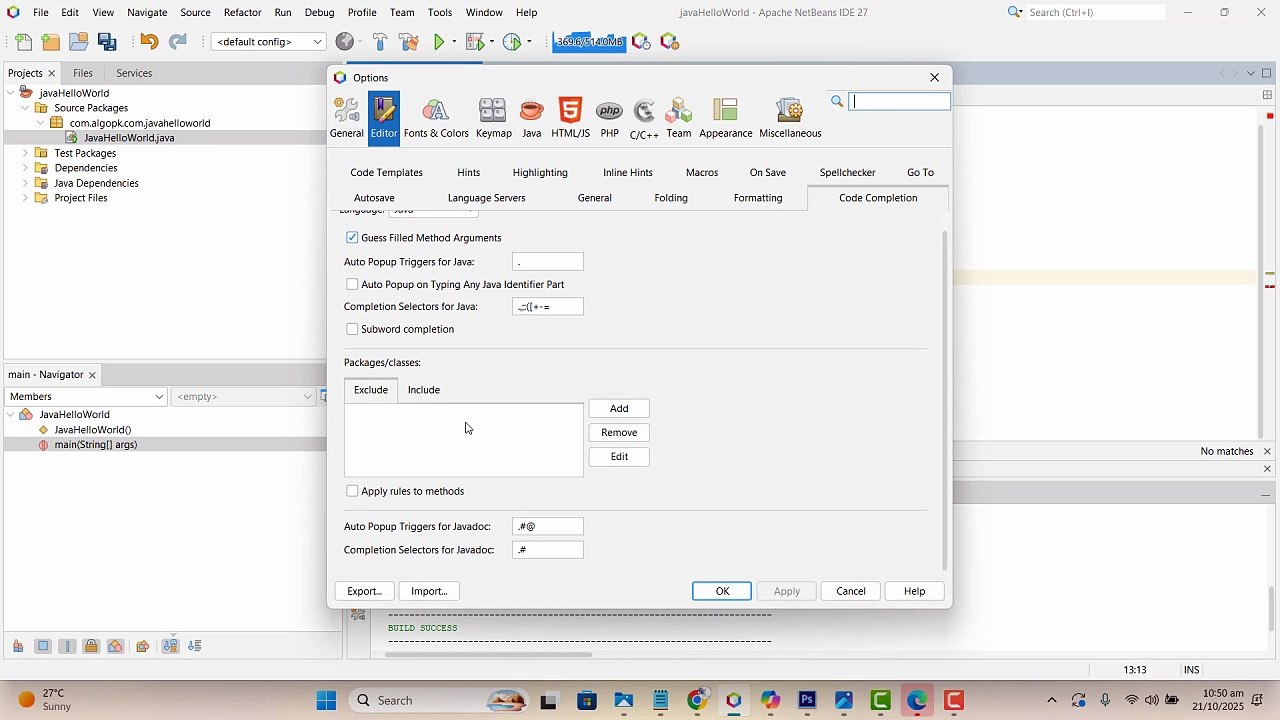
Task: Open the Run Project dropdown arrow
Action: pos(454,42)
